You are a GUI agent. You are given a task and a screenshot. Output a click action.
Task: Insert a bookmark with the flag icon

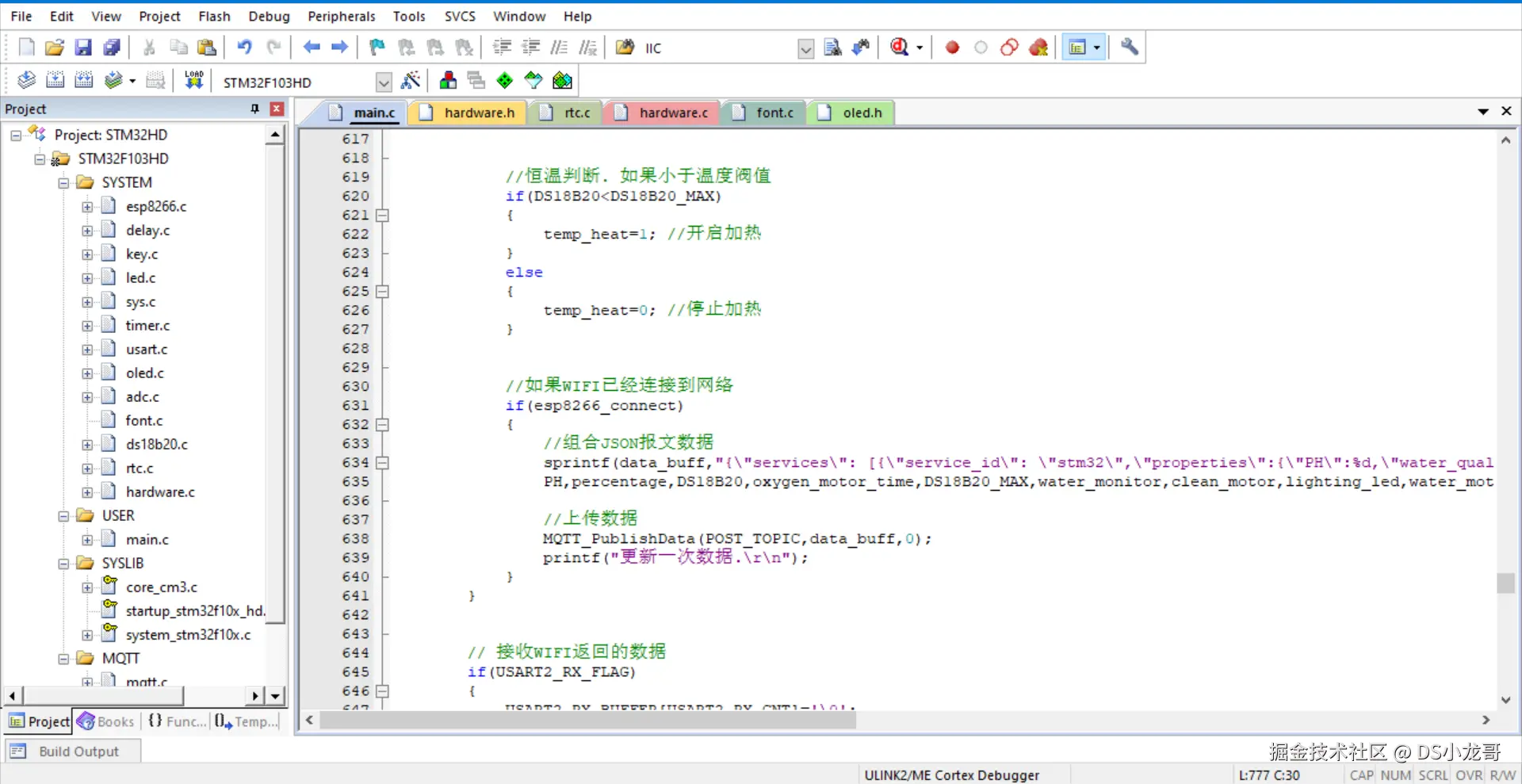376,47
